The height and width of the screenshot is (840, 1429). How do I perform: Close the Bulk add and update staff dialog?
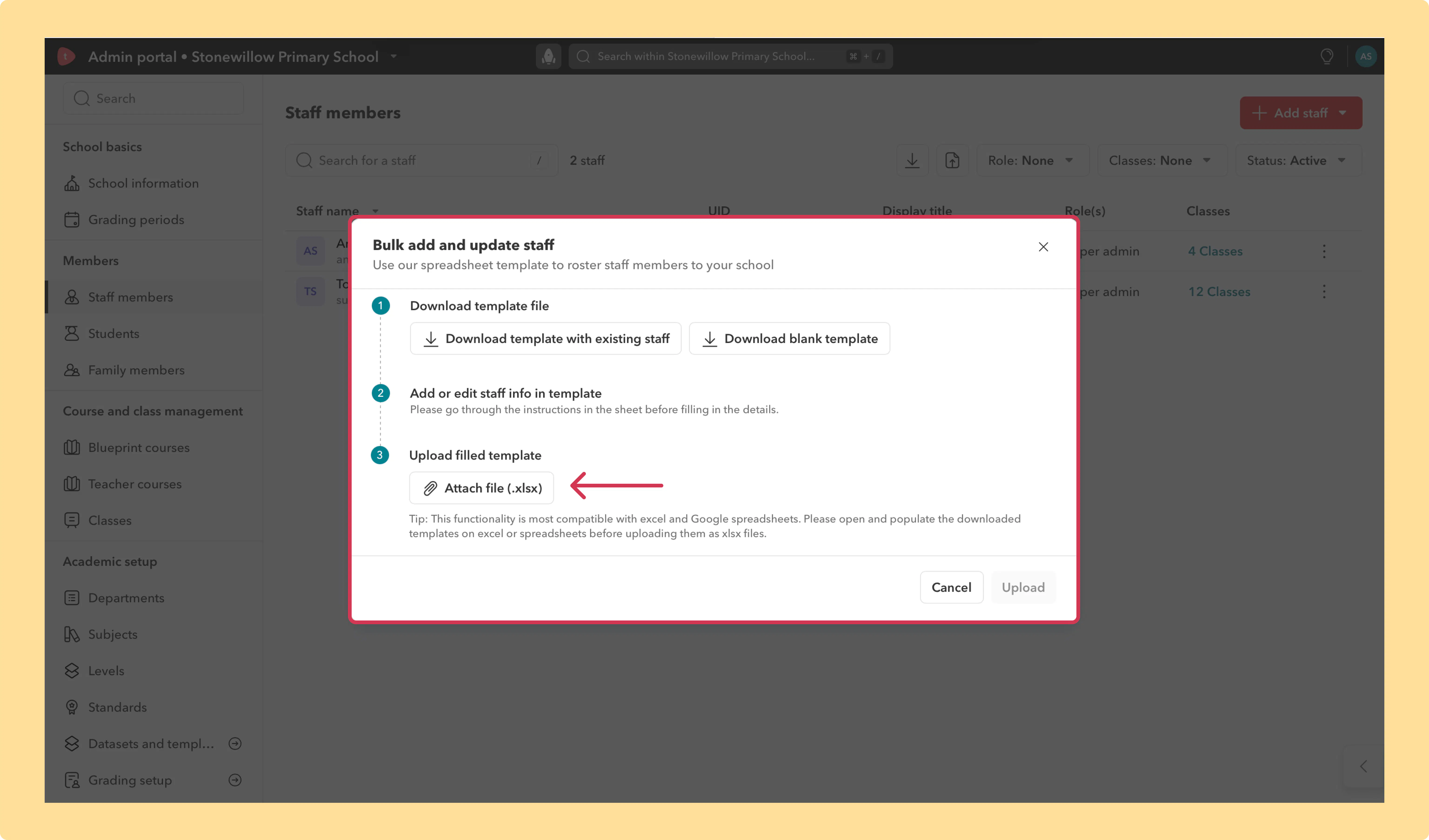coord(1043,247)
